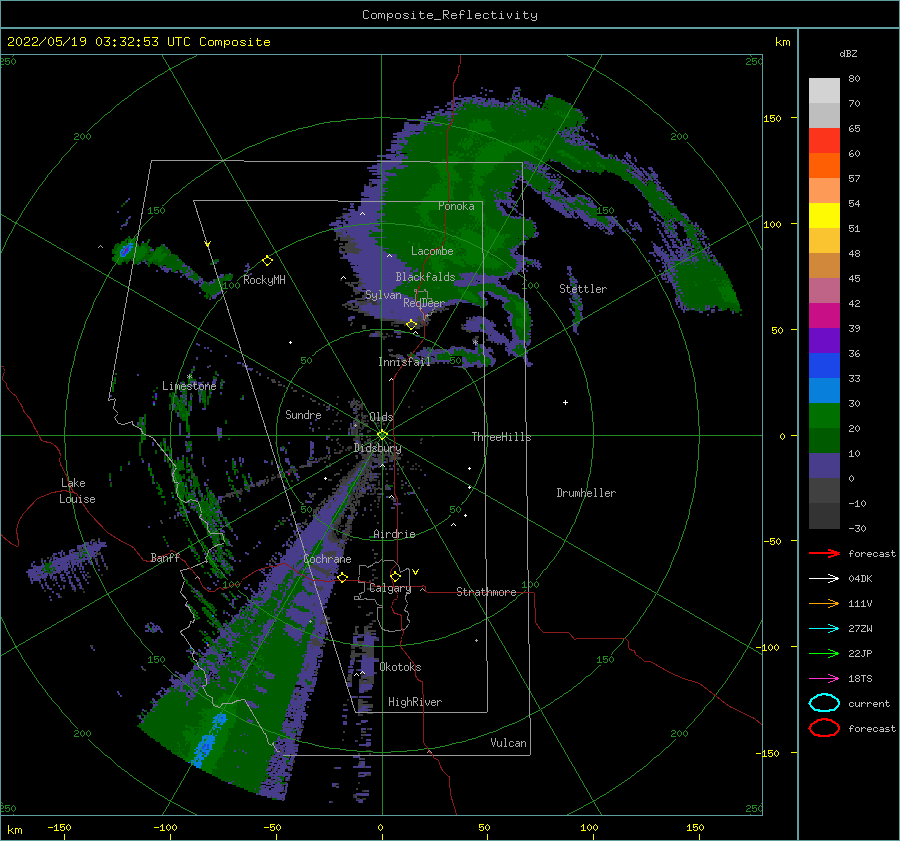Image resolution: width=900 pixels, height=841 pixels.
Task: Click the Innisfail city label
Action: pyautogui.click(x=404, y=362)
